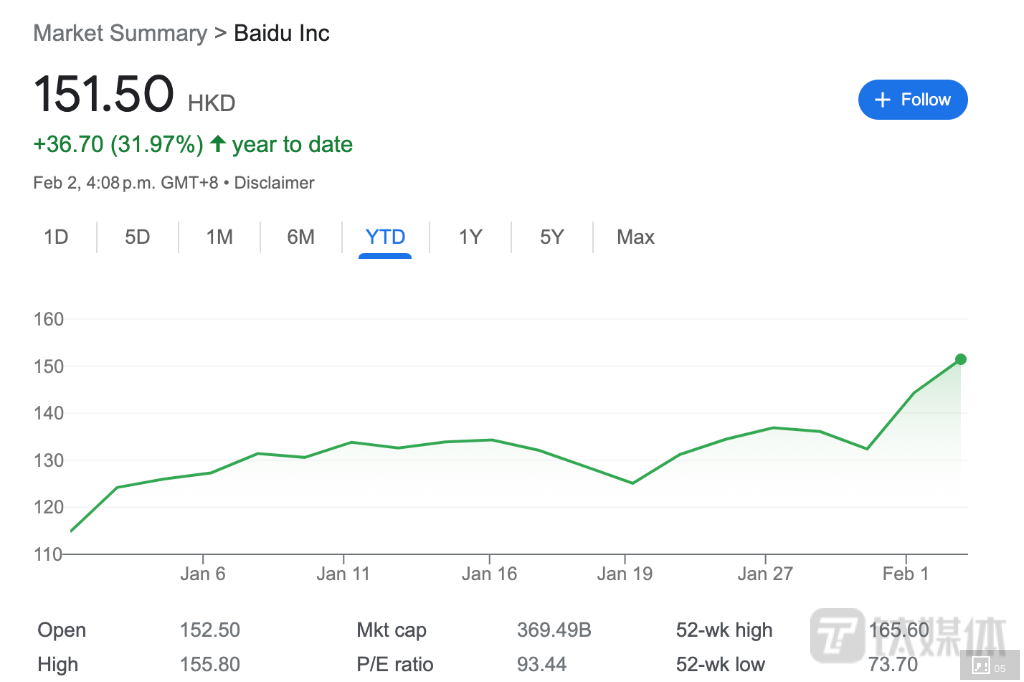The height and width of the screenshot is (682, 1024).
Task: Click the plus icon in Follow
Action: point(882,100)
